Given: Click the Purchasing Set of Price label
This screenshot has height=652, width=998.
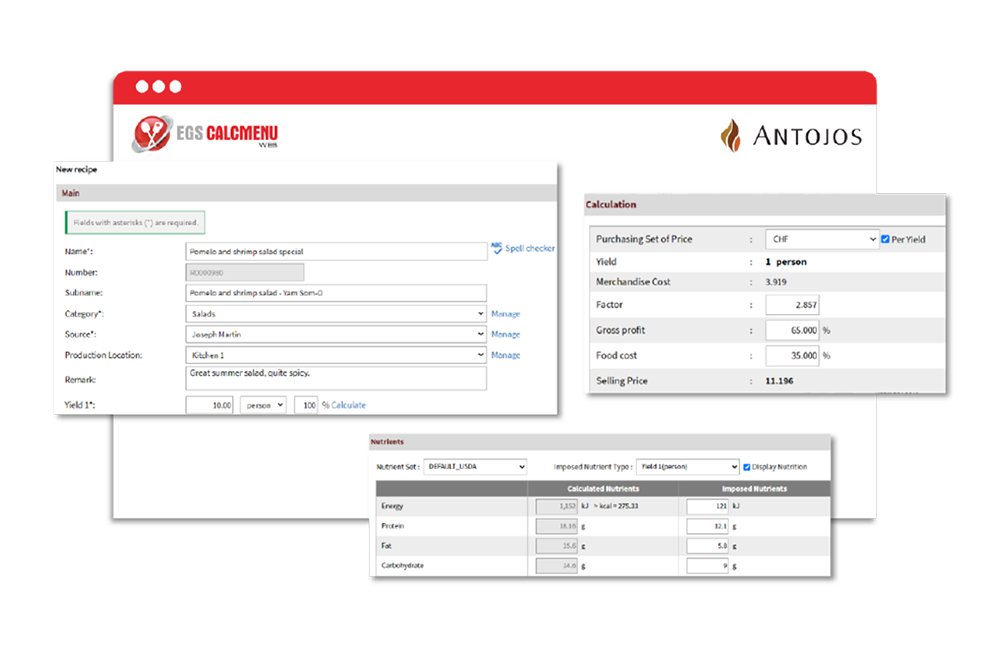Looking at the screenshot, I should (644, 239).
